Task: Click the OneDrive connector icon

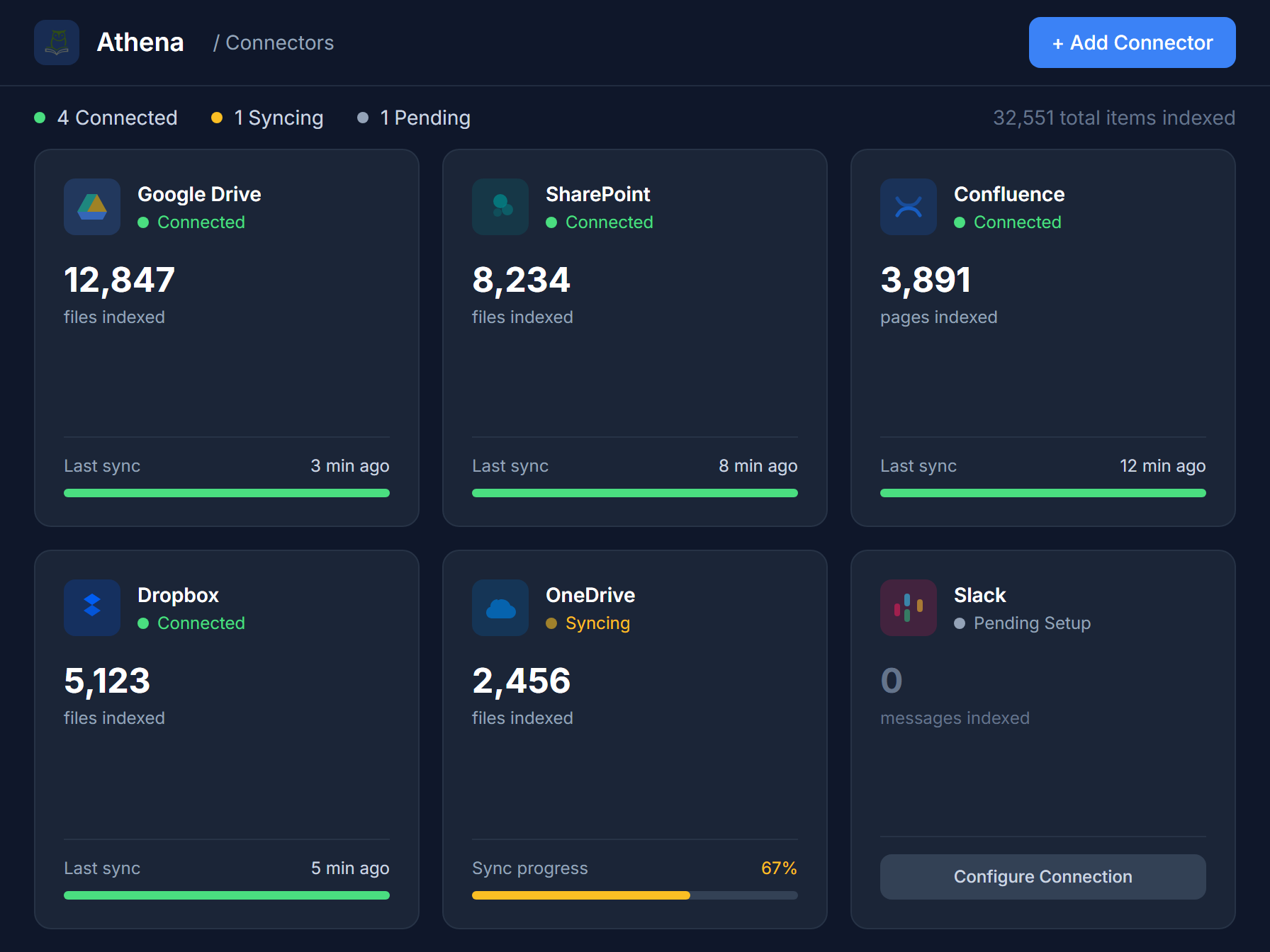Action: pyautogui.click(x=500, y=608)
